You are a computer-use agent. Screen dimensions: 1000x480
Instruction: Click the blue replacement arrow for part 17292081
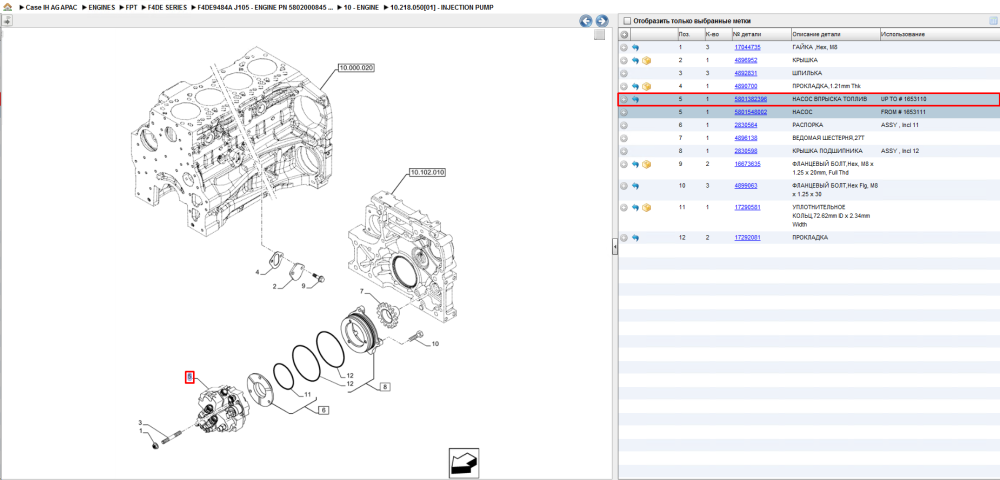(x=635, y=238)
